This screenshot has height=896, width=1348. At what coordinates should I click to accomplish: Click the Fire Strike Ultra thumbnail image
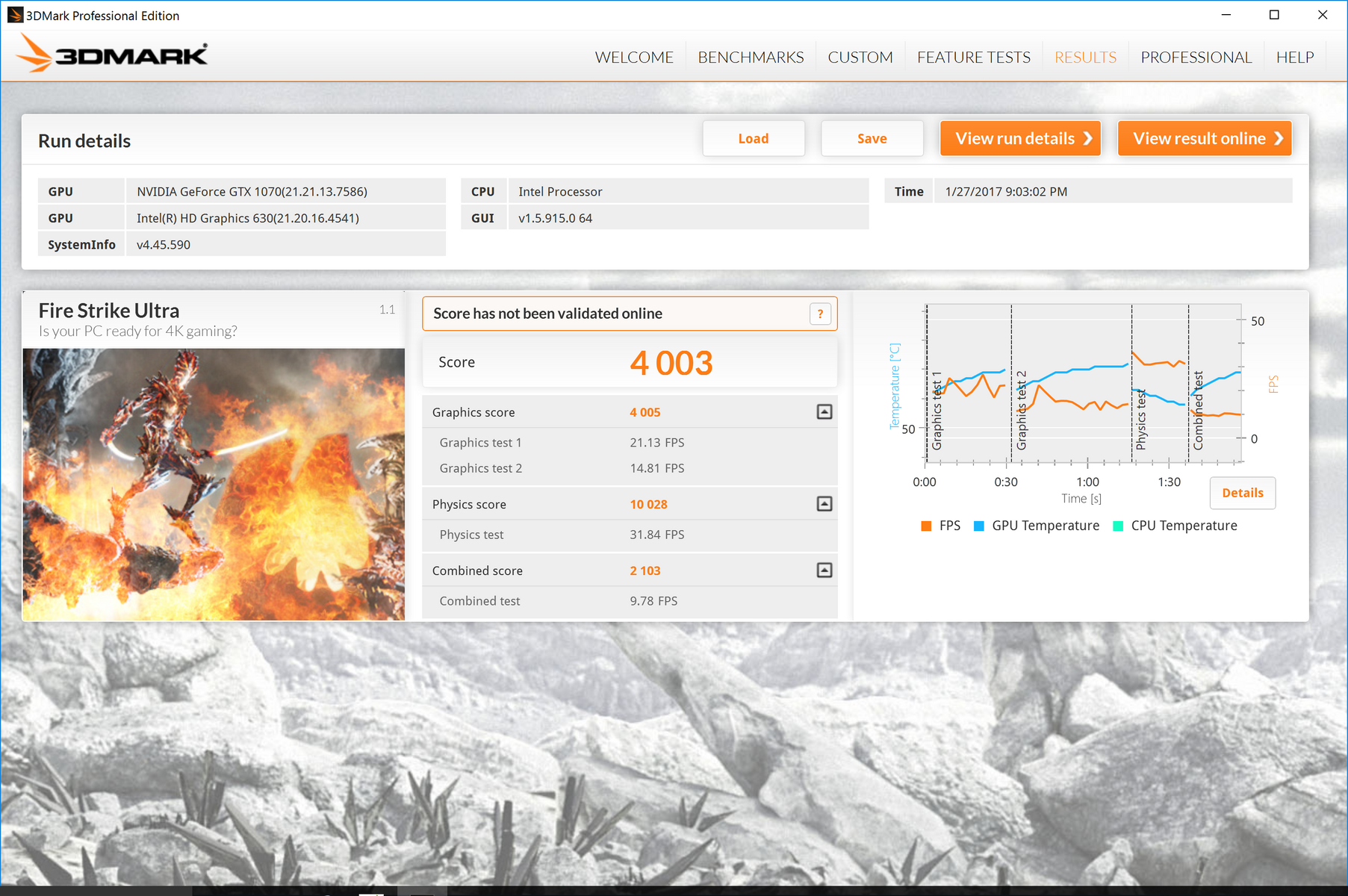[214, 484]
